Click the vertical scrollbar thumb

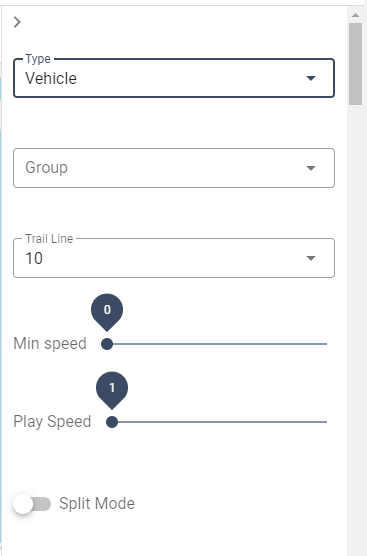point(355,64)
